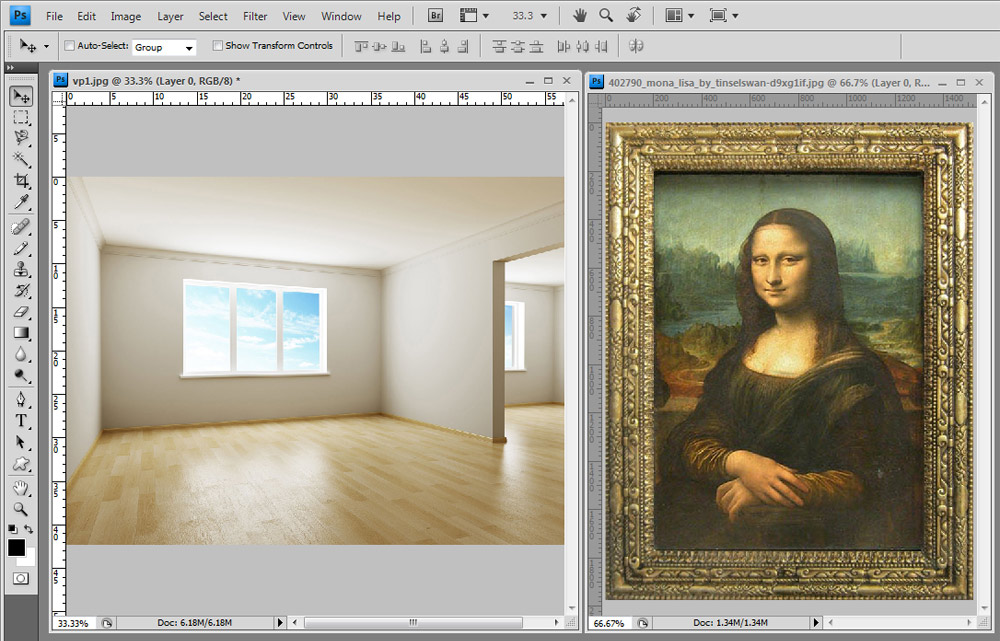The width and height of the screenshot is (1000, 641).
Task: Select the Crop tool
Action: coord(21,180)
